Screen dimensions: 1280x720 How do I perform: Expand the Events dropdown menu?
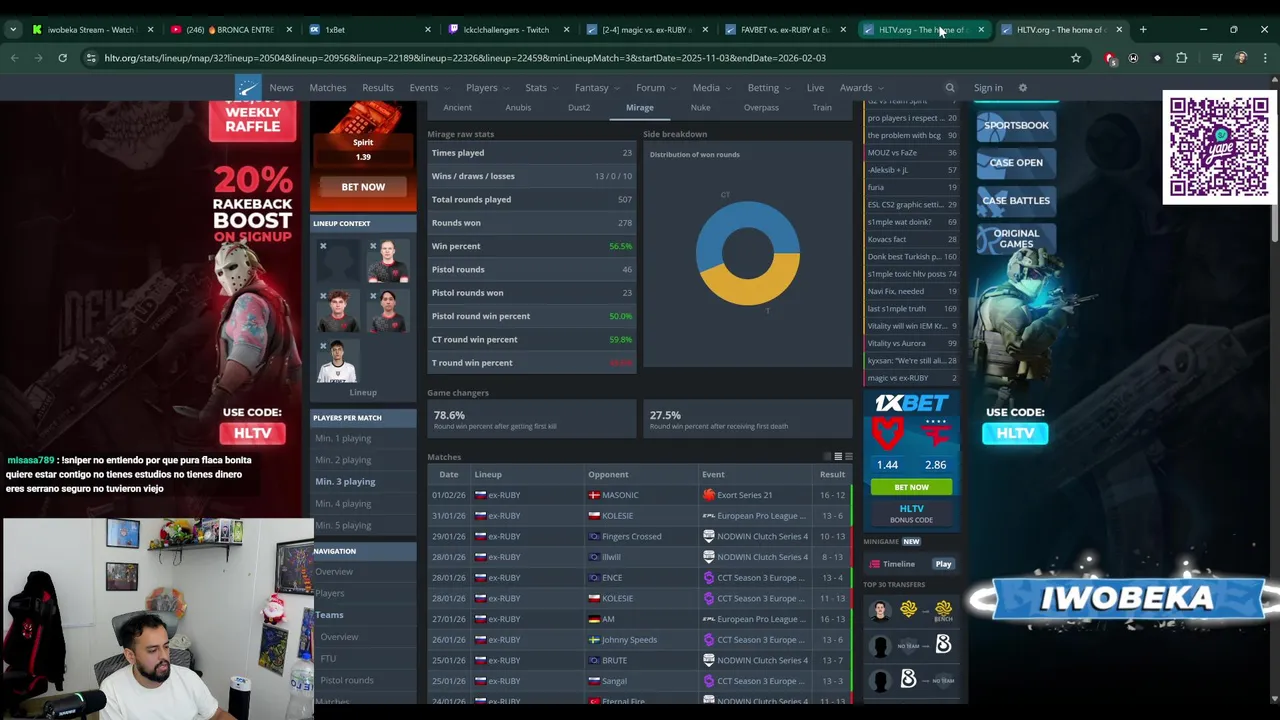click(x=429, y=88)
